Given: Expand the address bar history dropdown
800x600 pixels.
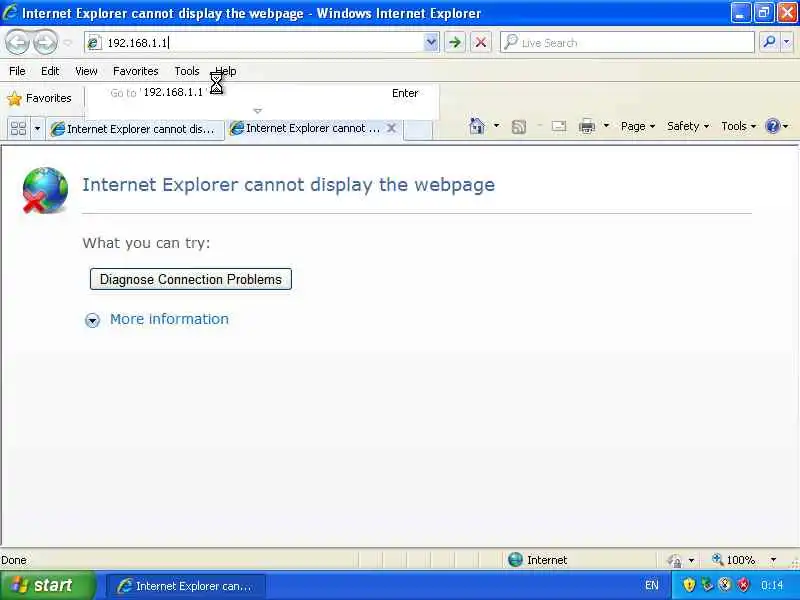Looking at the screenshot, I should (x=431, y=42).
